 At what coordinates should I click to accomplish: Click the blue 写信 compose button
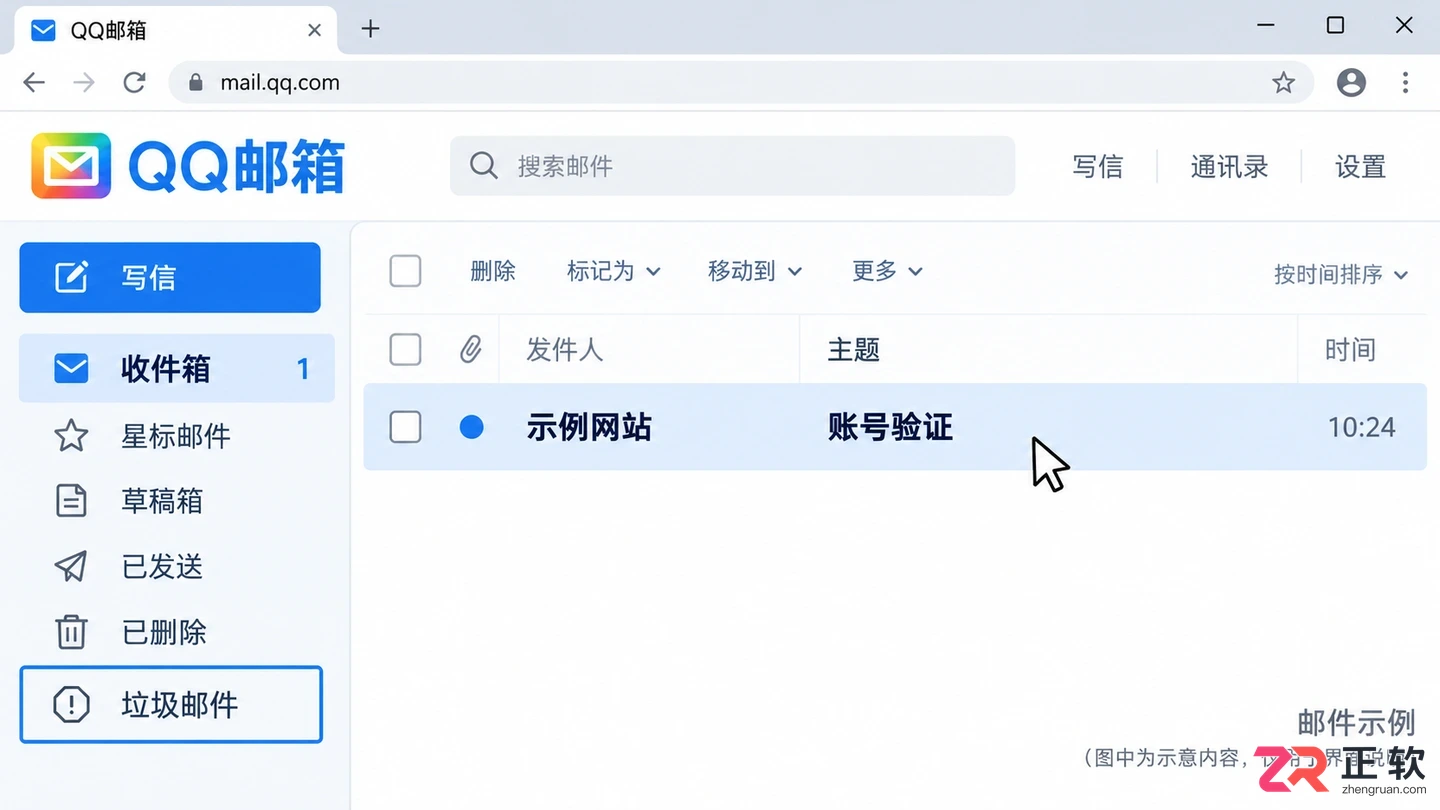(x=170, y=277)
